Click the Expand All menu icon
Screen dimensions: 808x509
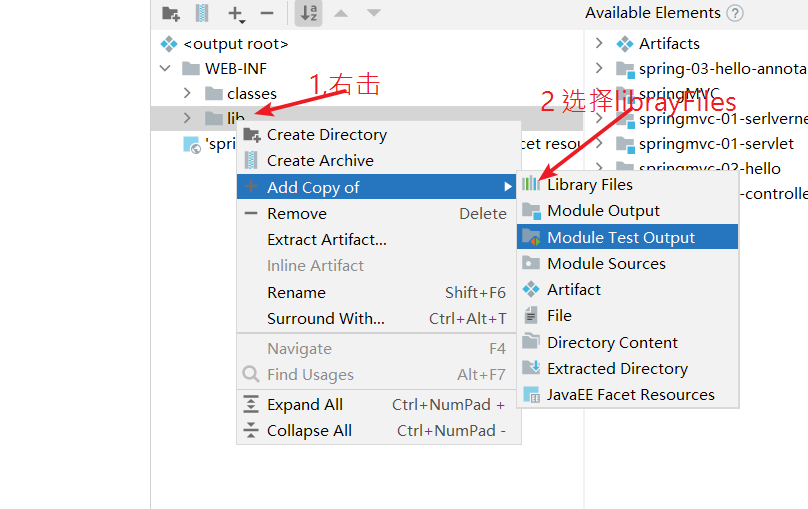click(x=250, y=404)
